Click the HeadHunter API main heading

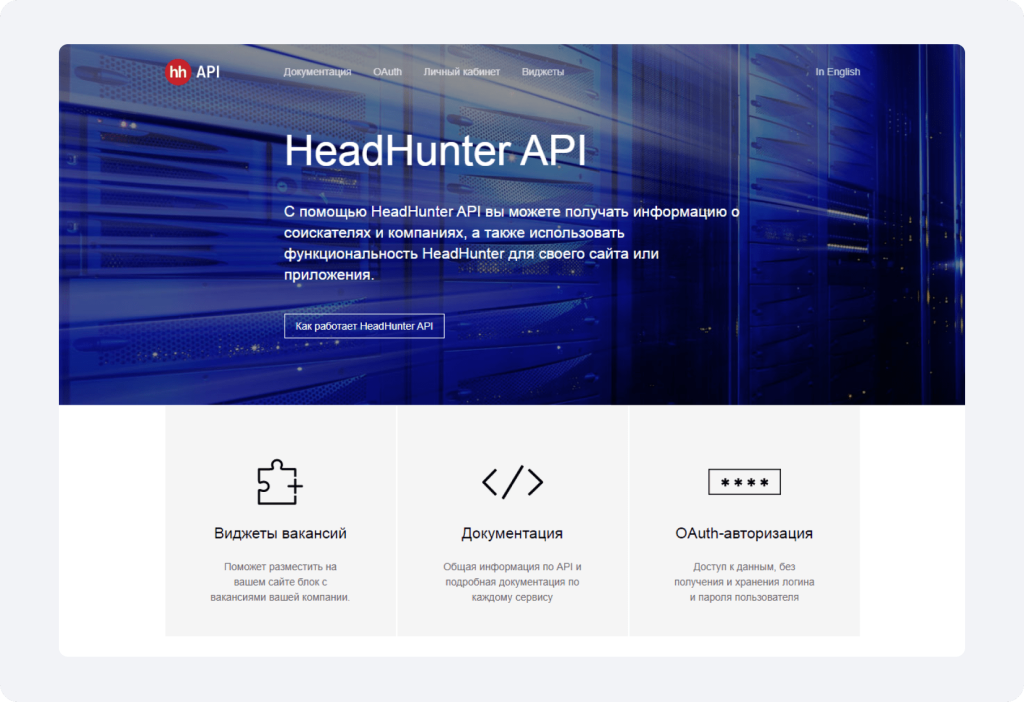point(435,150)
